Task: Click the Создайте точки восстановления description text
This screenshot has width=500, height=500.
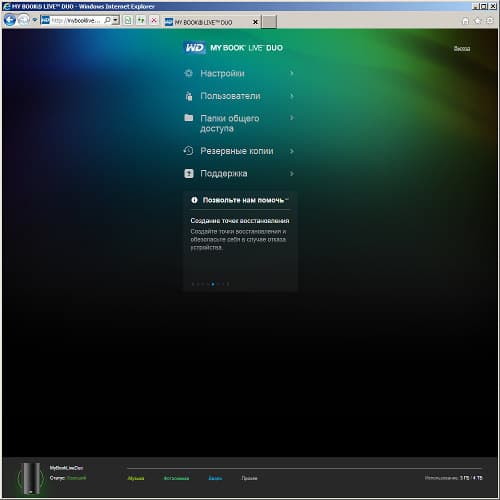Action: (238, 239)
